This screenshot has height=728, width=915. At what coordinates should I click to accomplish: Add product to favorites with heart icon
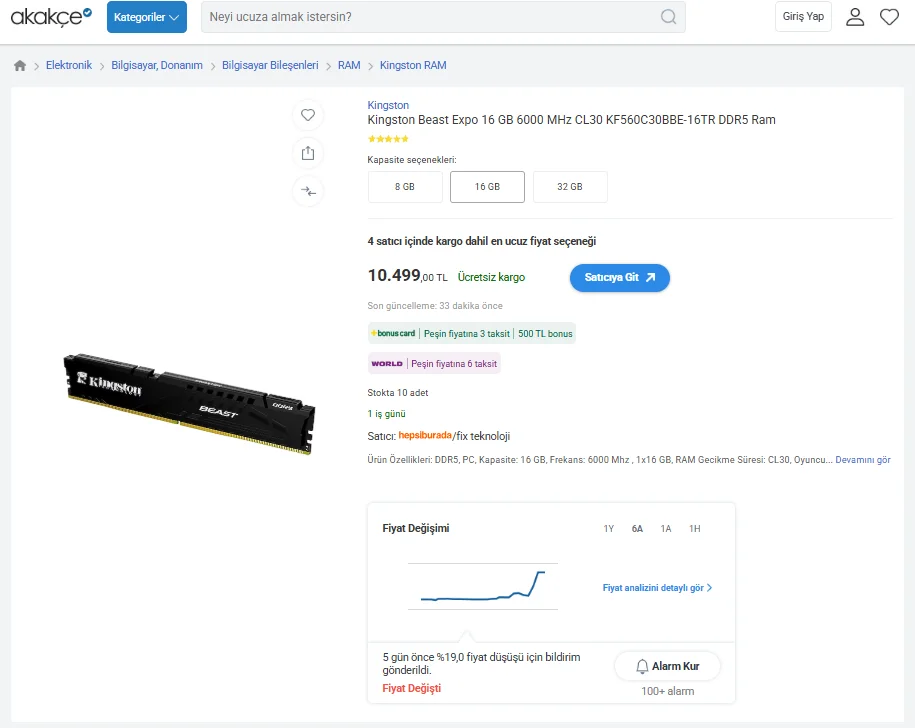[308, 115]
